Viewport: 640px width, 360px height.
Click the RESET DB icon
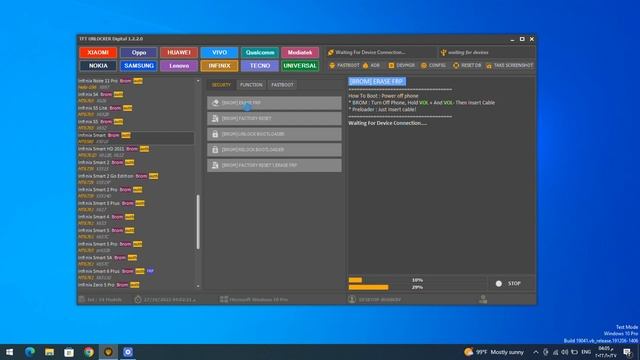pos(456,65)
